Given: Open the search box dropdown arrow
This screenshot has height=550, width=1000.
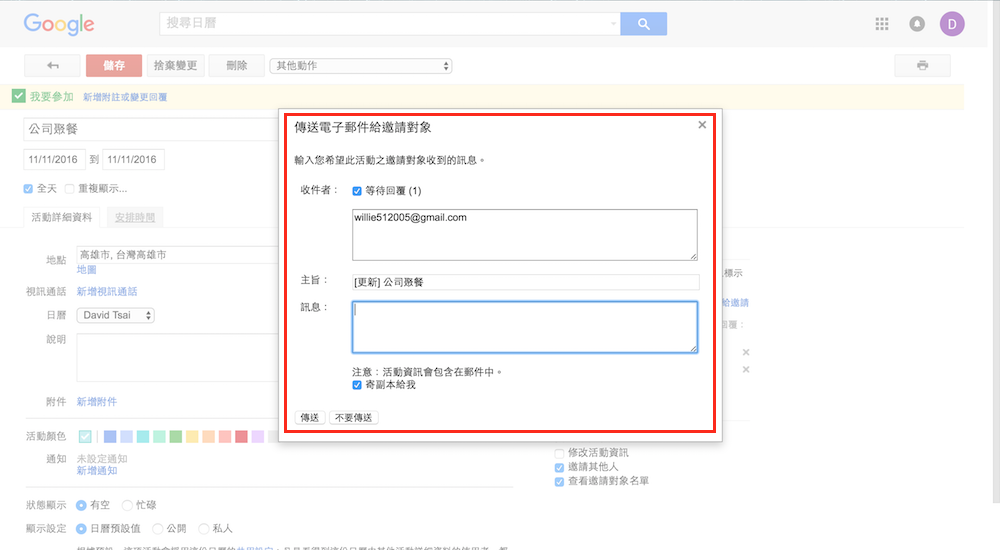Looking at the screenshot, I should pos(613,24).
